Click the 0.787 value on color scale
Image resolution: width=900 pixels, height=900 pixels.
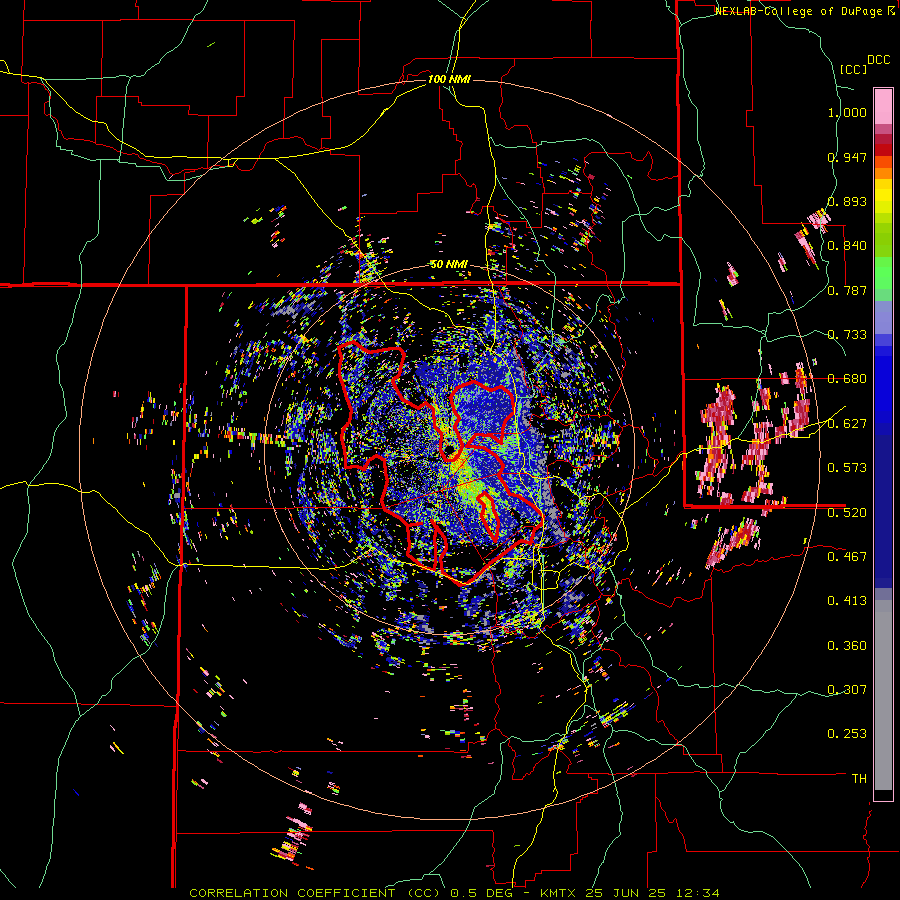(847, 290)
